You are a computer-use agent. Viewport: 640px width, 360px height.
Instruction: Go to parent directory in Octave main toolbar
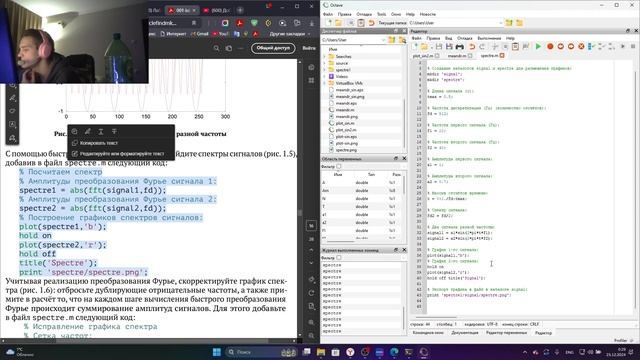(509, 23)
